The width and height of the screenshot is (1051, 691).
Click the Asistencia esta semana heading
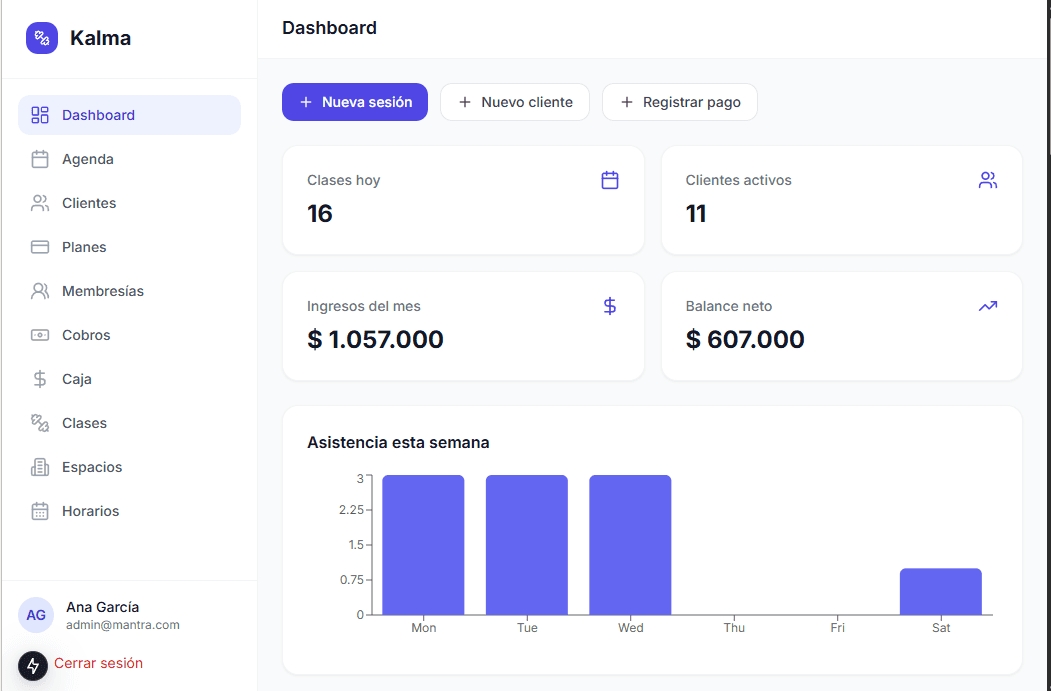point(398,442)
